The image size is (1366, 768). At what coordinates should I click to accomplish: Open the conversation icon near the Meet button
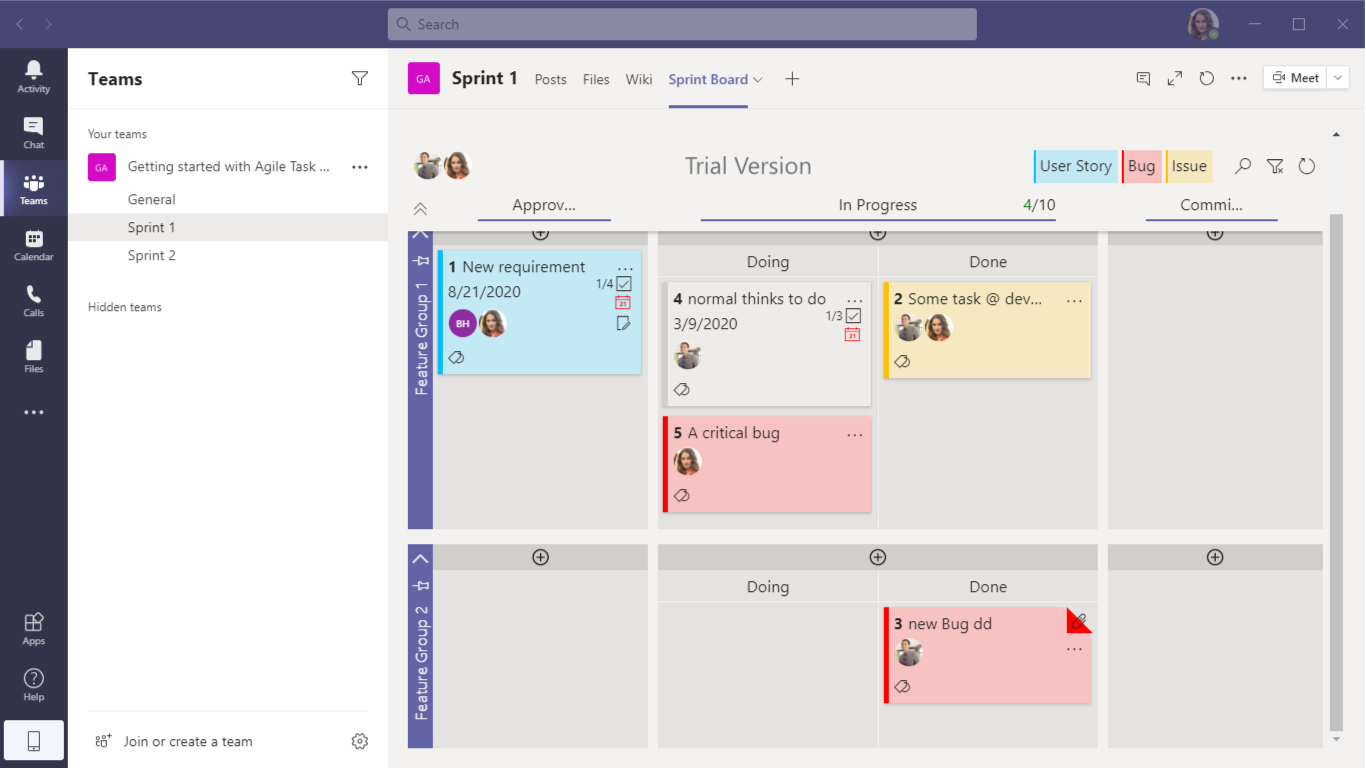[1143, 78]
